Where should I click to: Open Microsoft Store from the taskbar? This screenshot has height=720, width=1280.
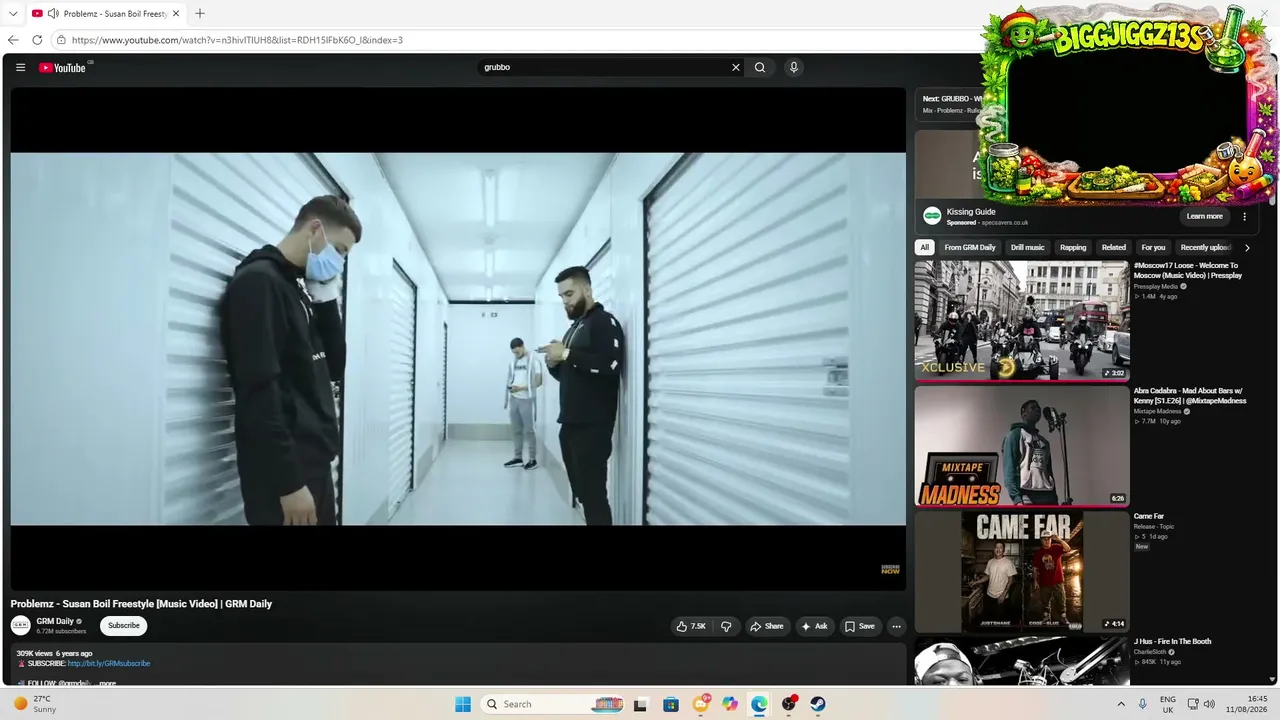tap(671, 704)
